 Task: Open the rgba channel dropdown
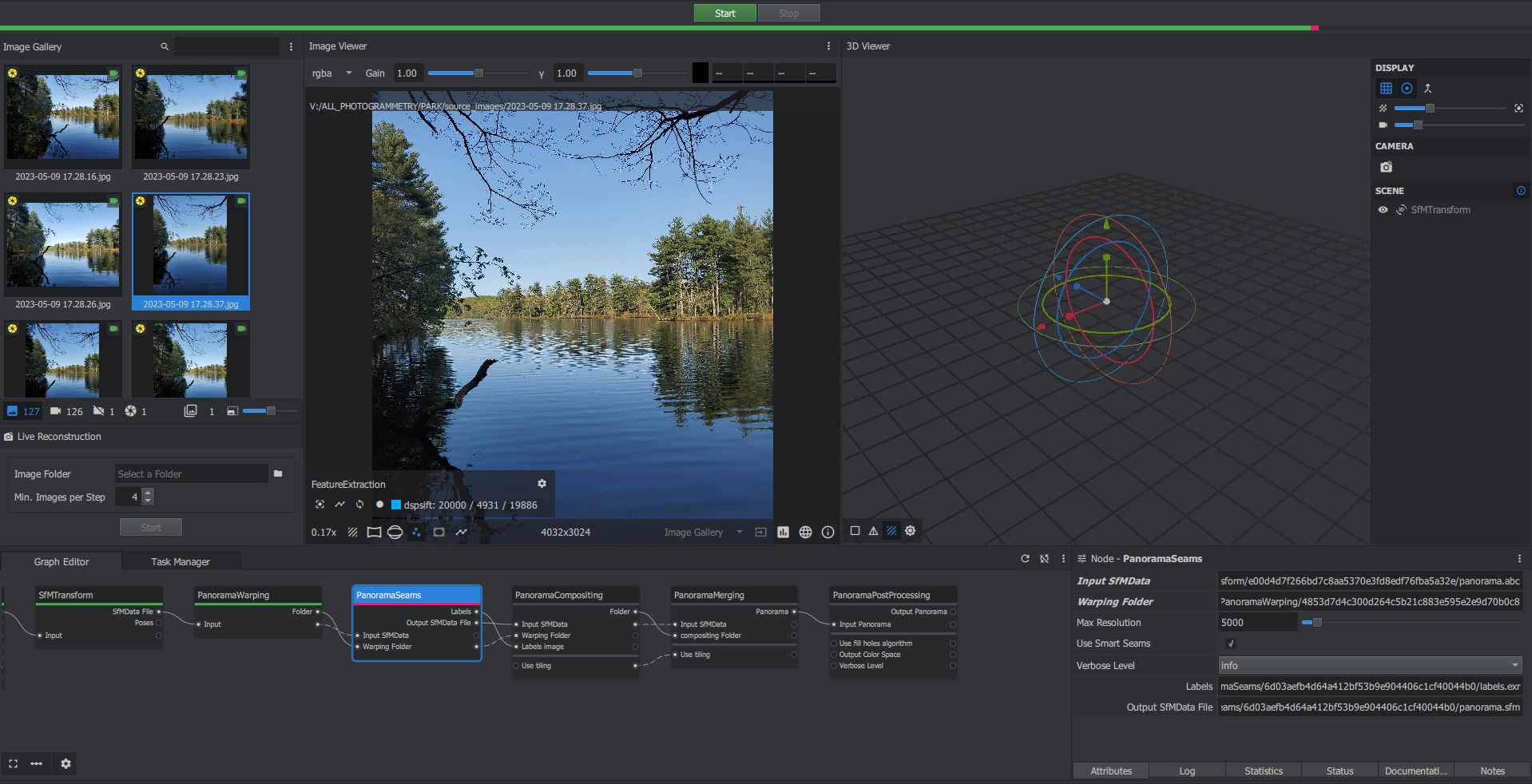(x=332, y=73)
